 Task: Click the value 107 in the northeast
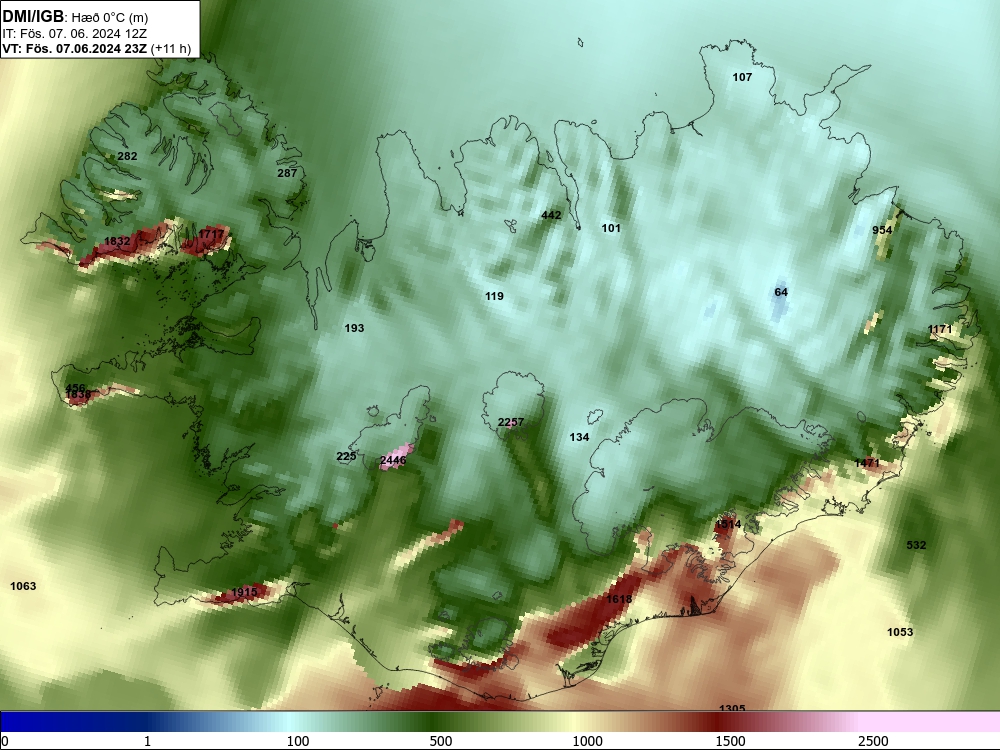coord(742,77)
